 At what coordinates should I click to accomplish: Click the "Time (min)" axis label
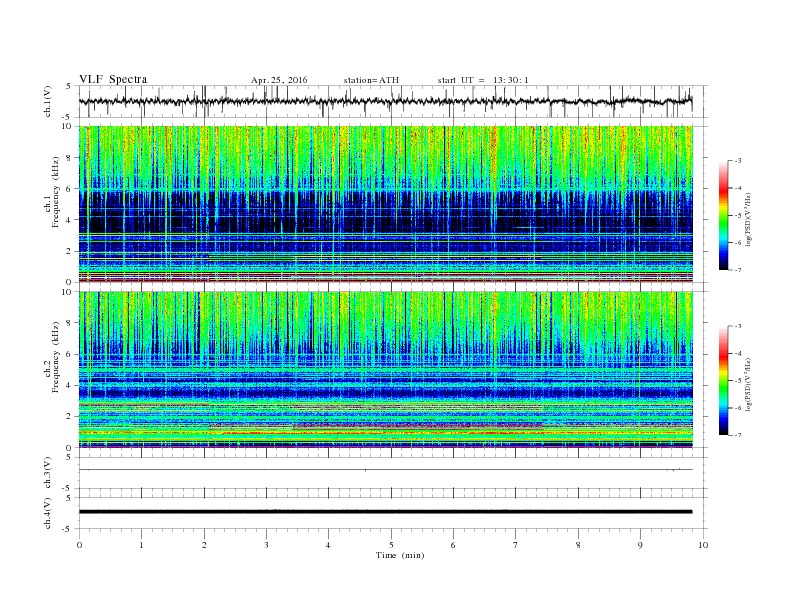click(x=400, y=555)
